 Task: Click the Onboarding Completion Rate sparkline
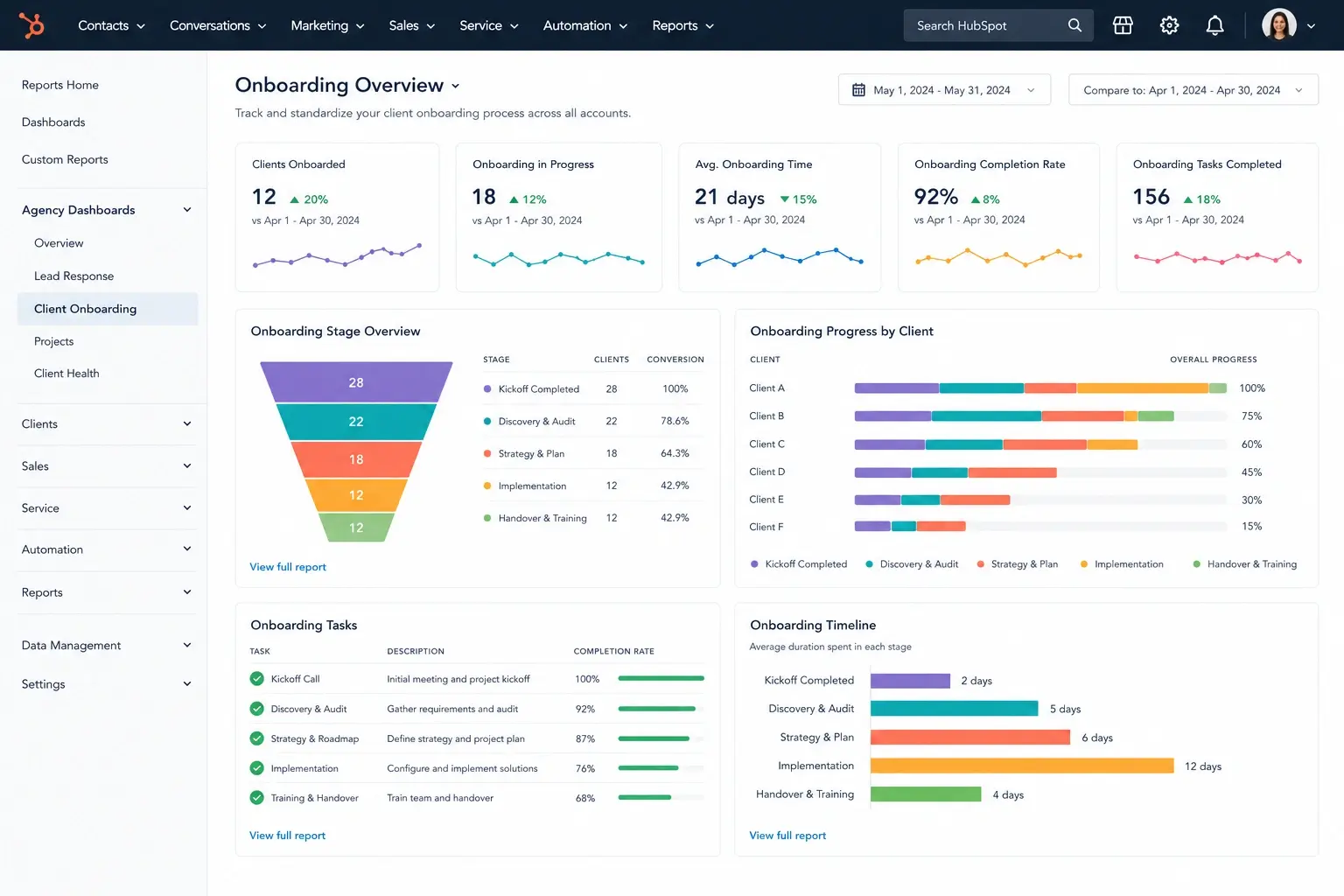coord(998,256)
